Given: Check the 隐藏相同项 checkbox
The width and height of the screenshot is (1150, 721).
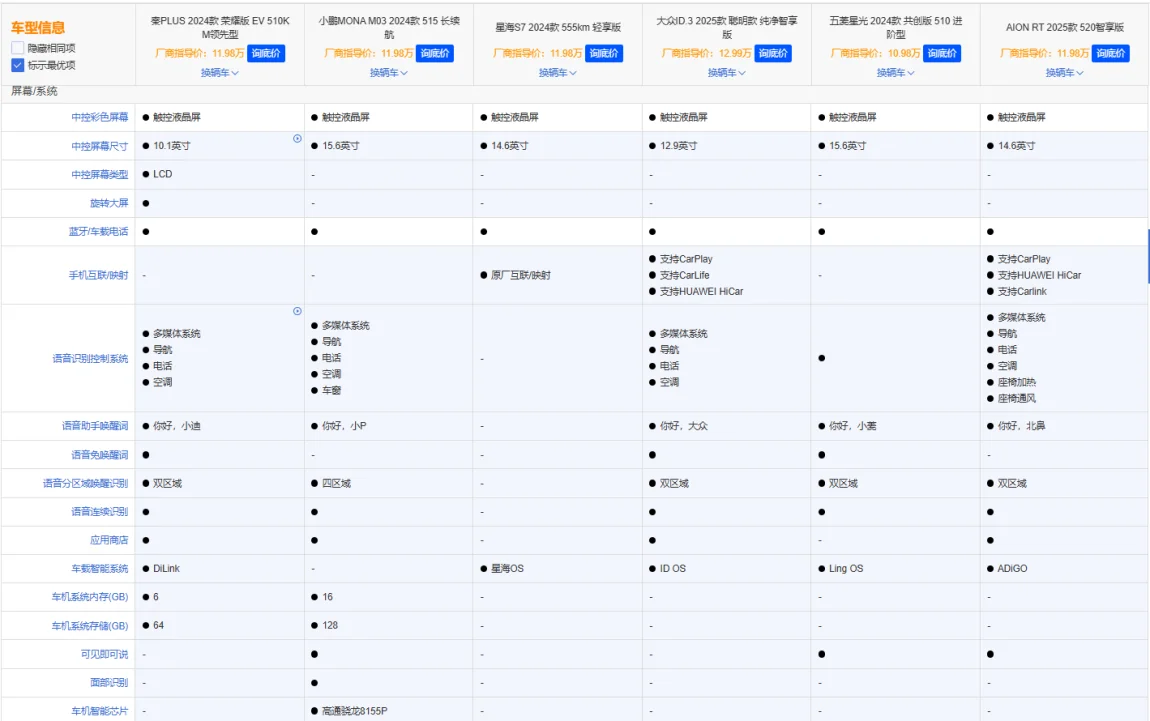Looking at the screenshot, I should click(18, 48).
